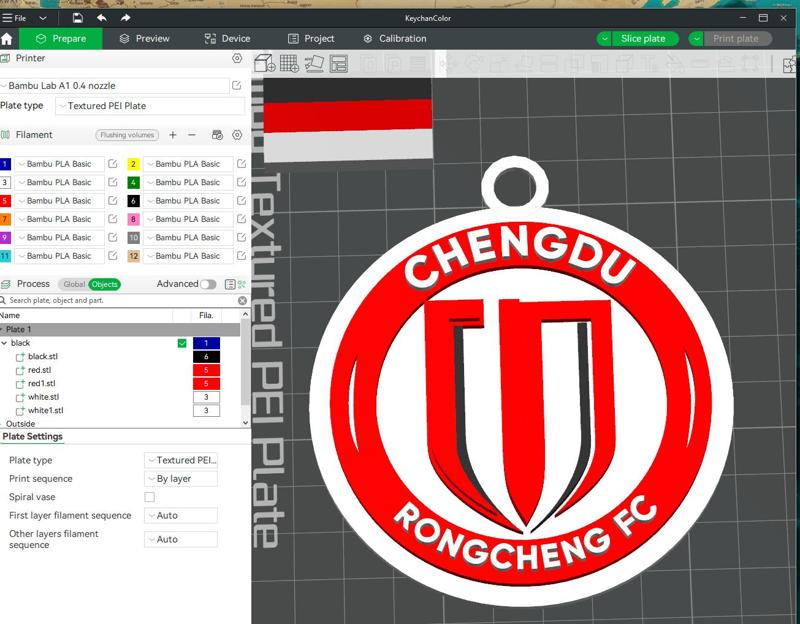Open the Print sequence By layer dropdown

click(181, 479)
